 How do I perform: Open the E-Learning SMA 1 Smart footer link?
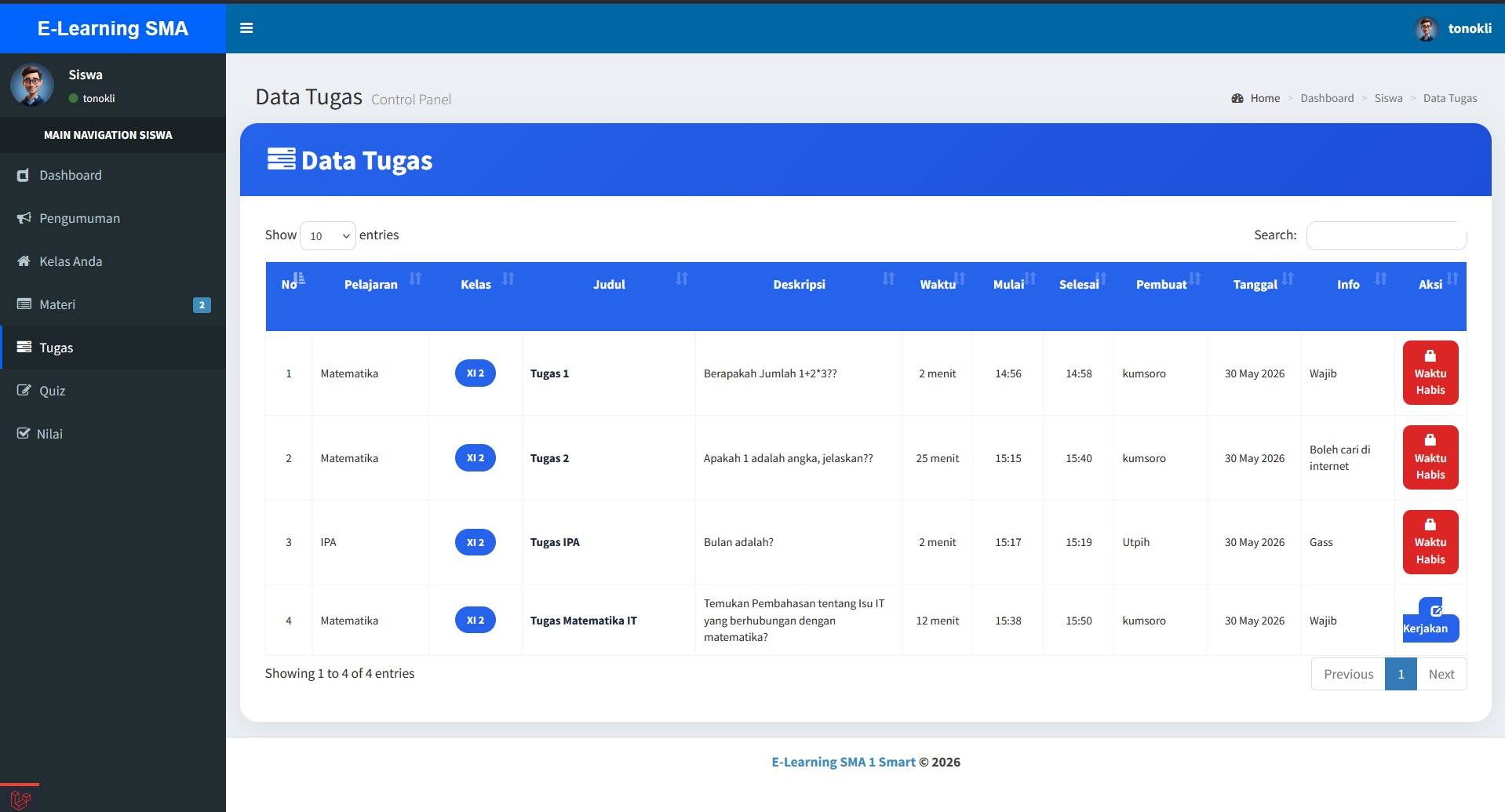844,762
